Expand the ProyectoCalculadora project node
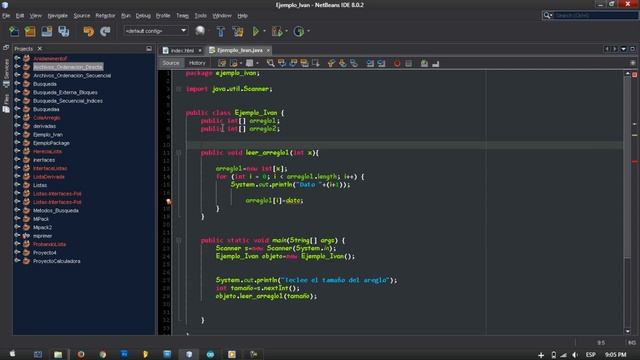Image resolution: width=640 pixels, height=360 pixels. [17, 260]
